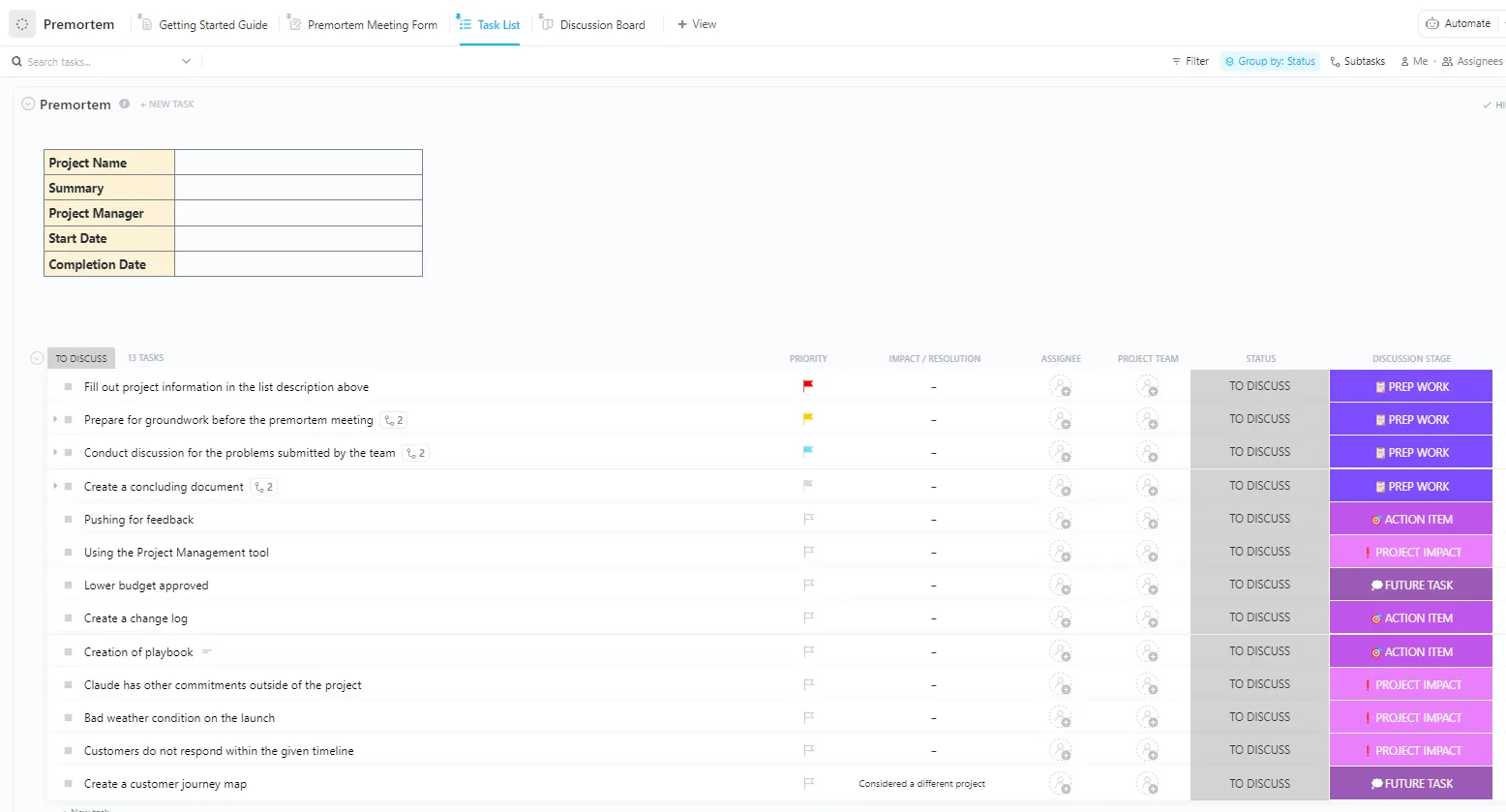Open assignee picker for Pushing for feedback

pyautogui.click(x=1061, y=519)
